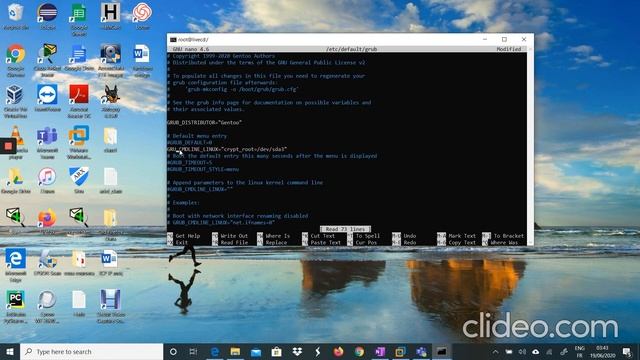Click the 'Write Out' nano shortcut label
Image resolution: width=640 pixels, height=360 pixels.
(234, 236)
